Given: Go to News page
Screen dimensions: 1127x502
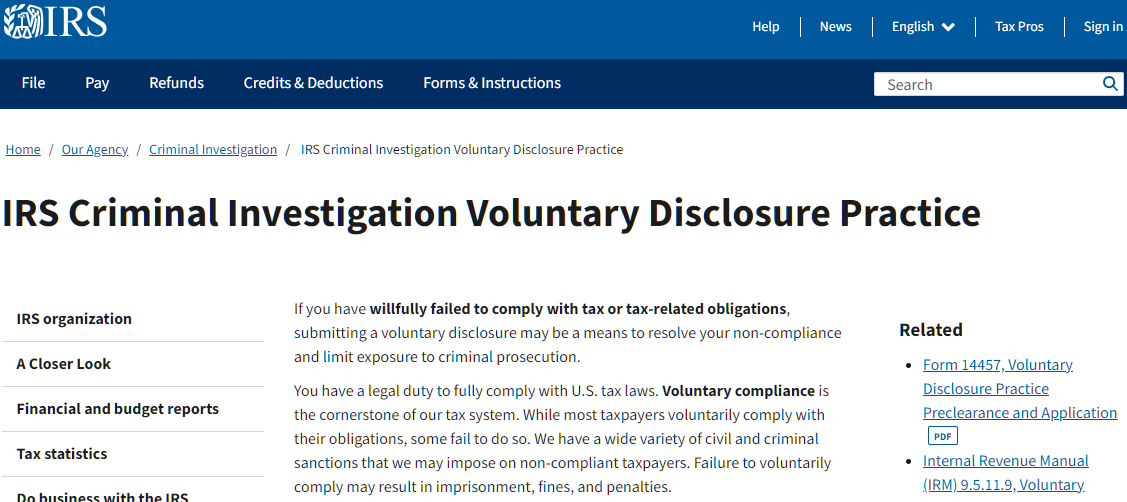Looking at the screenshot, I should pyautogui.click(x=836, y=27).
